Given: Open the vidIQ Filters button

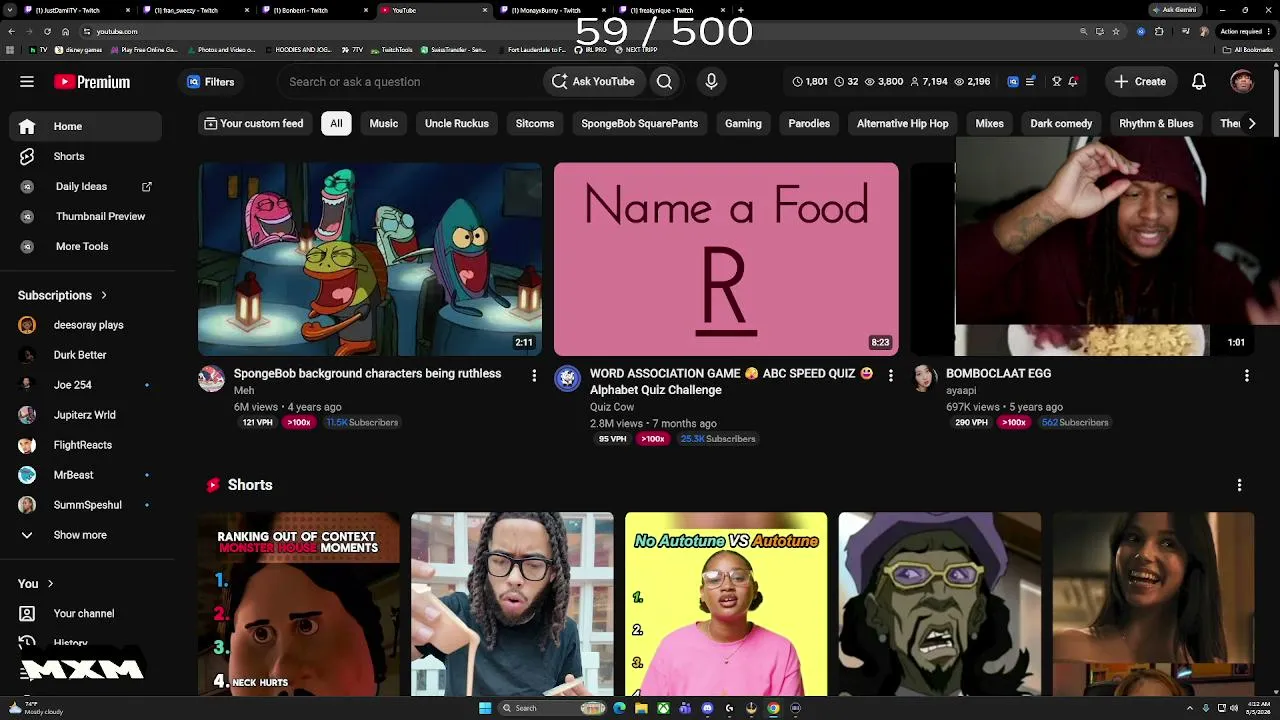Looking at the screenshot, I should (210, 82).
